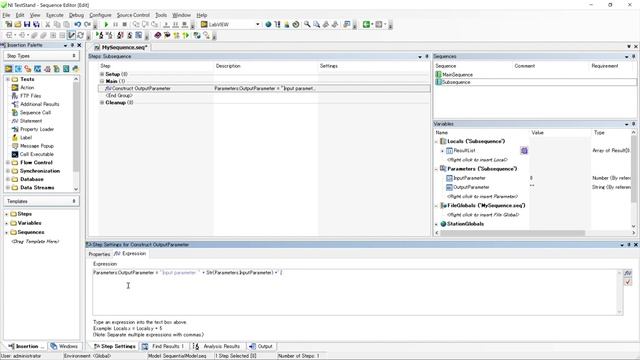Expand the Database folder
The image size is (640, 360).
7,179
